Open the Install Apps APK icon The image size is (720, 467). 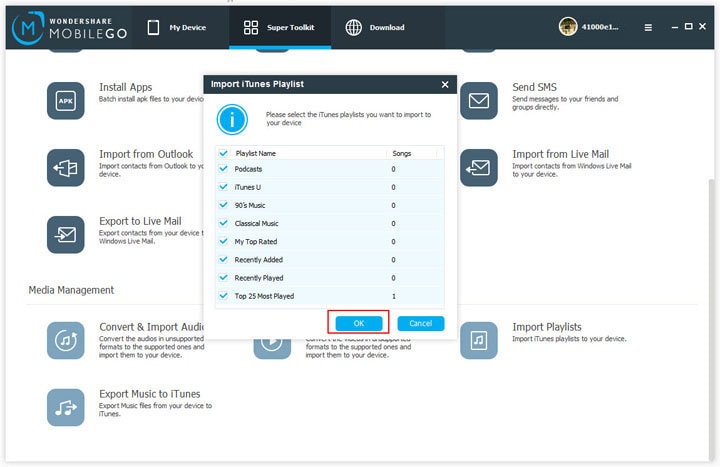pyautogui.click(x=66, y=101)
